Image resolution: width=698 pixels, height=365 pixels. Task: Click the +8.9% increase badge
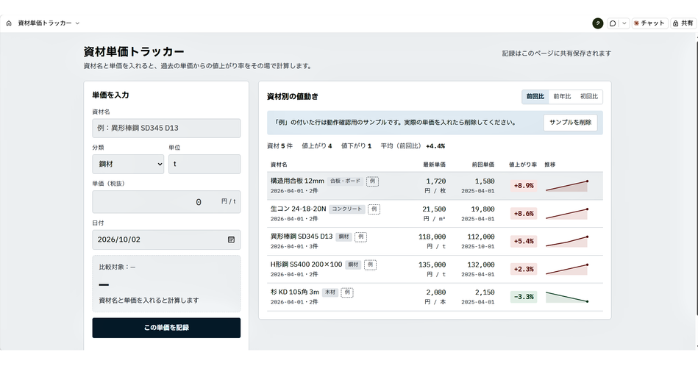524,186
